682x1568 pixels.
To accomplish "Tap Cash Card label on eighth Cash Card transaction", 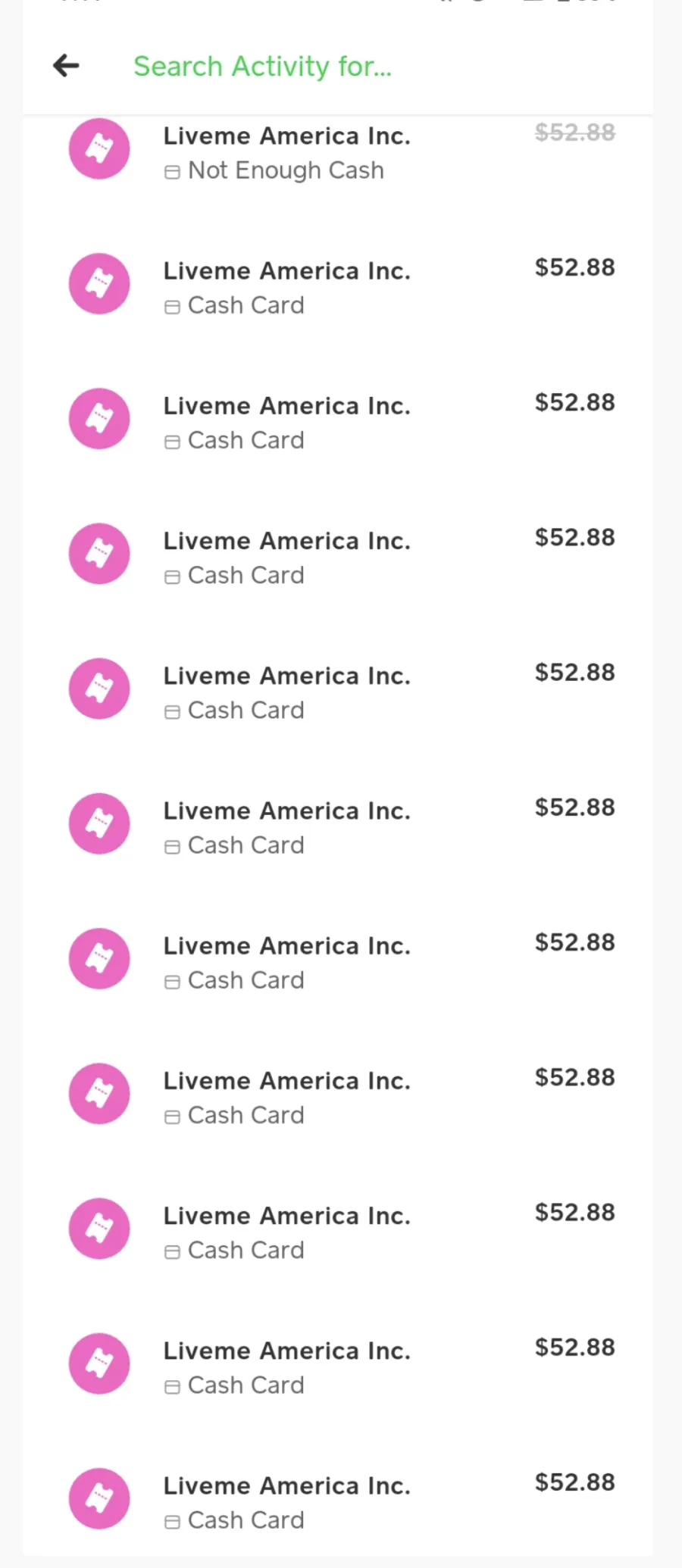I will (246, 1250).
